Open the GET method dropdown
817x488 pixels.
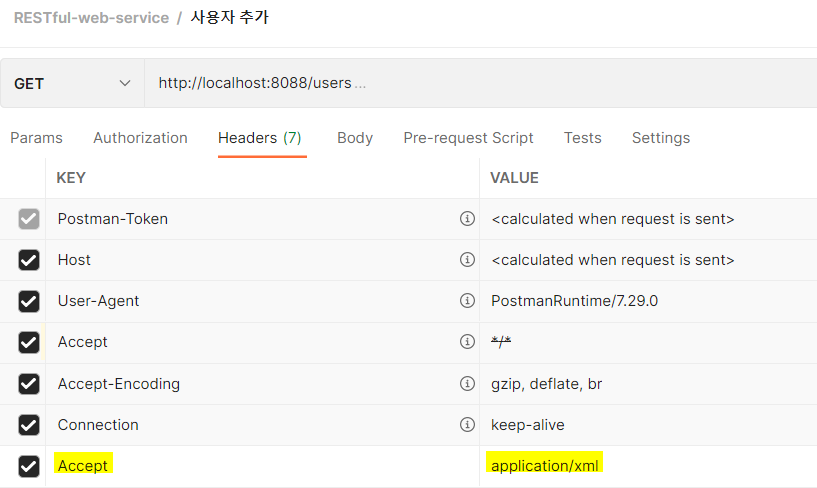72,83
